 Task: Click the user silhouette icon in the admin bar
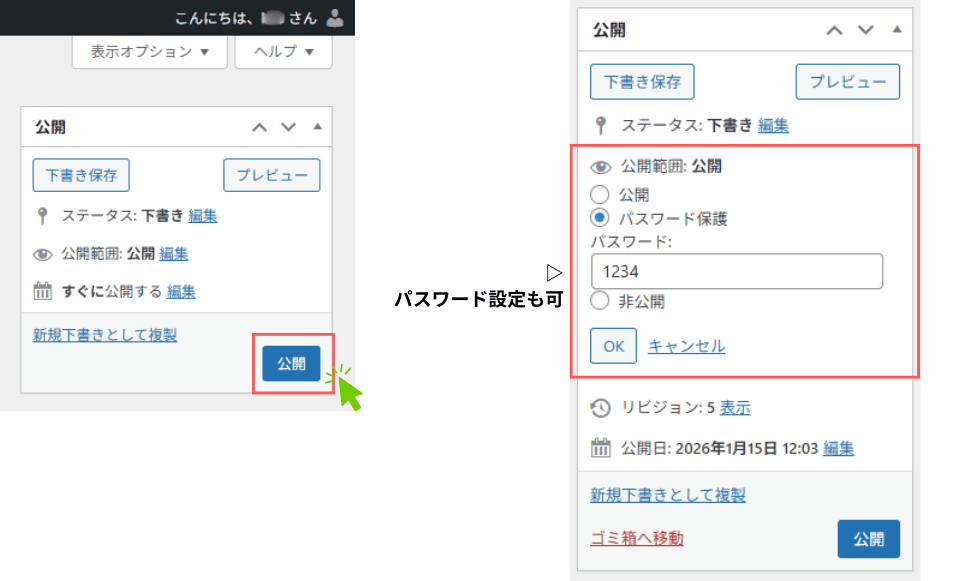tap(334, 17)
